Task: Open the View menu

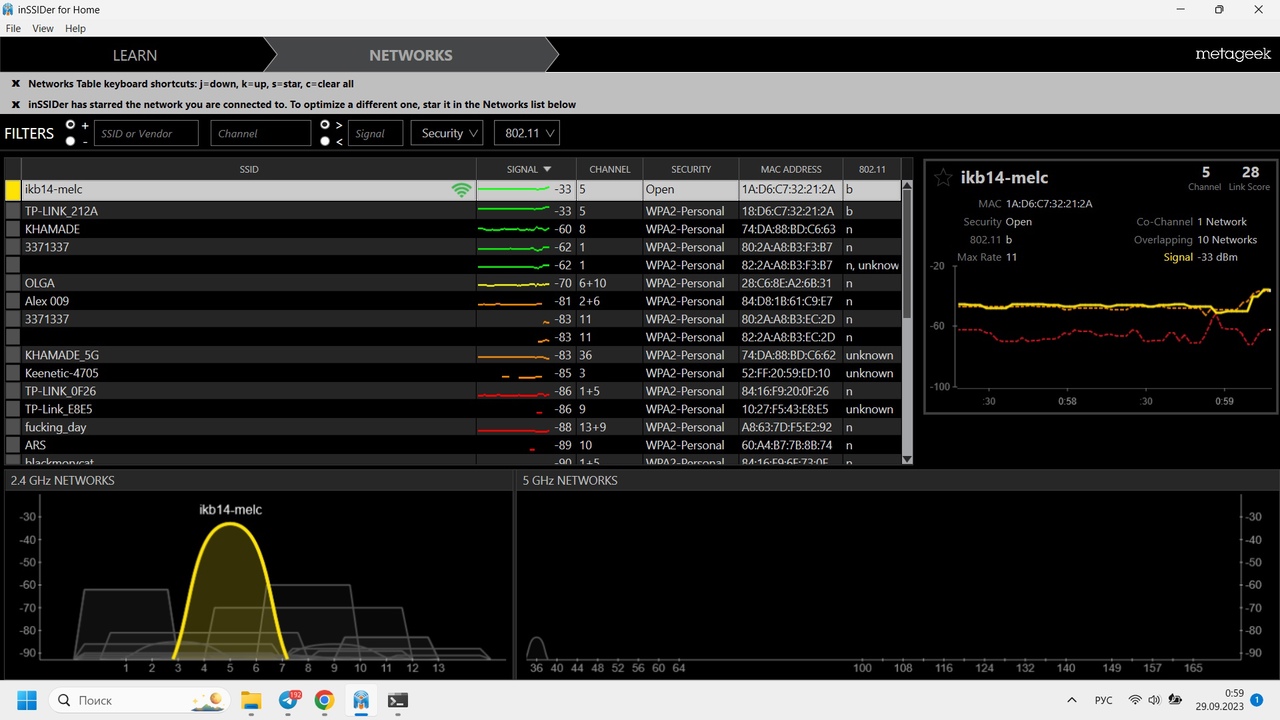Action: (43, 29)
